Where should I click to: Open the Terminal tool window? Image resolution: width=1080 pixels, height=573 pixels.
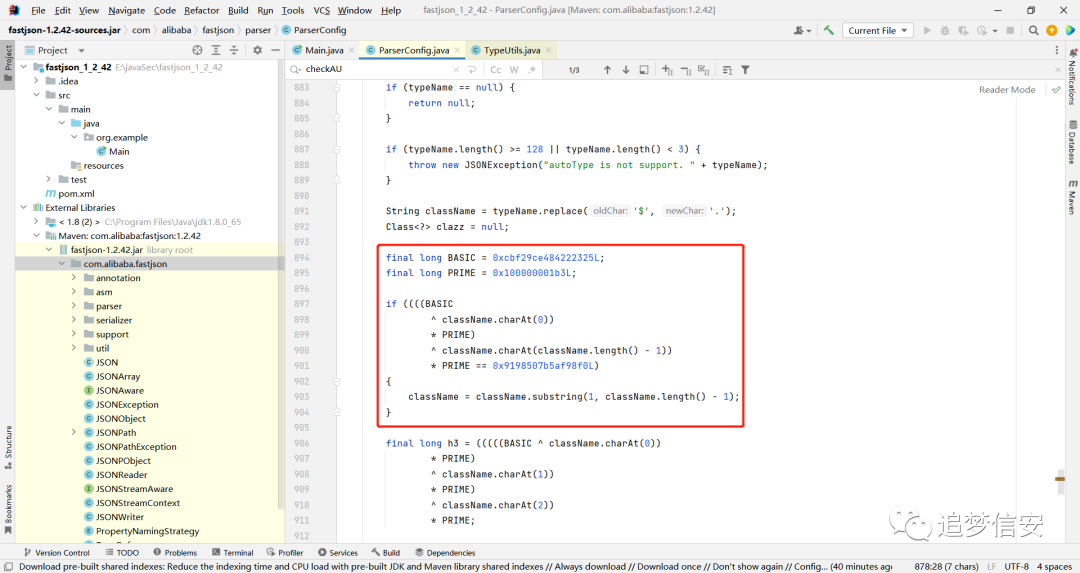233,552
